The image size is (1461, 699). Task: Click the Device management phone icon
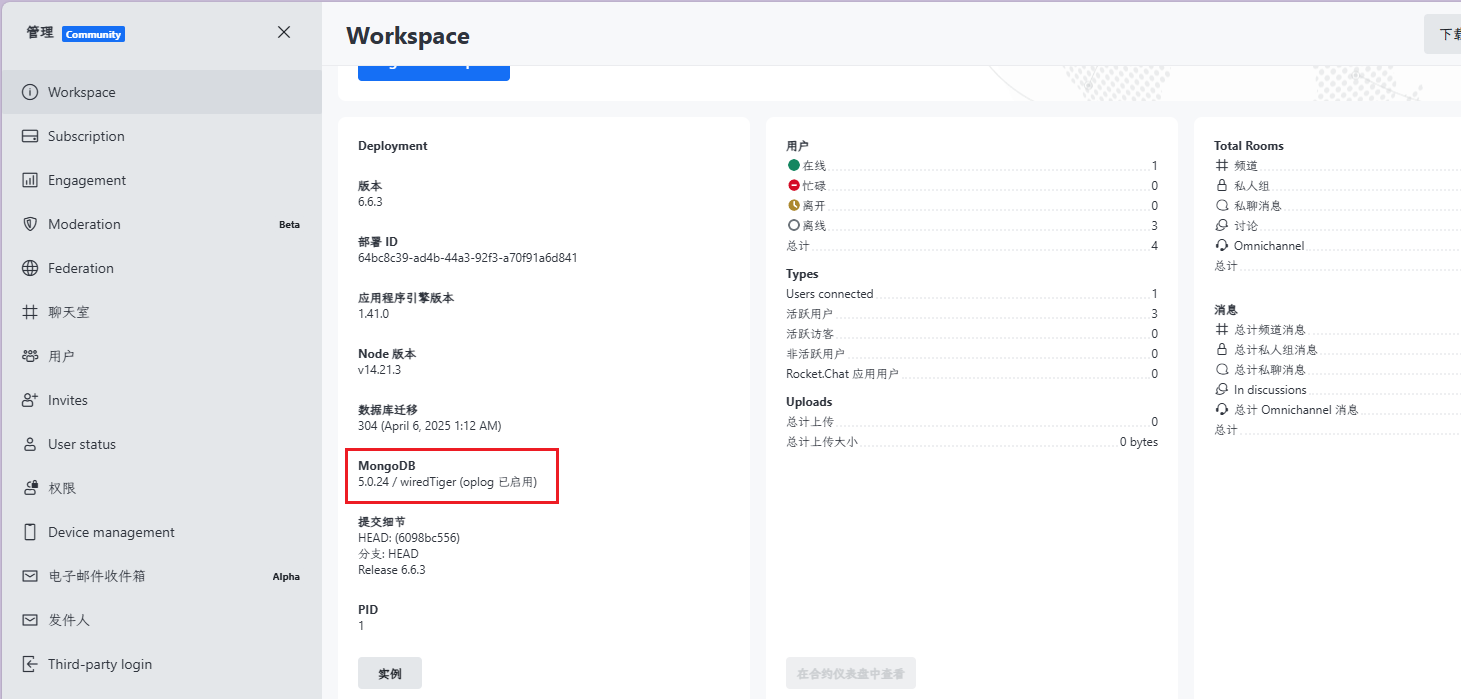click(x=30, y=532)
